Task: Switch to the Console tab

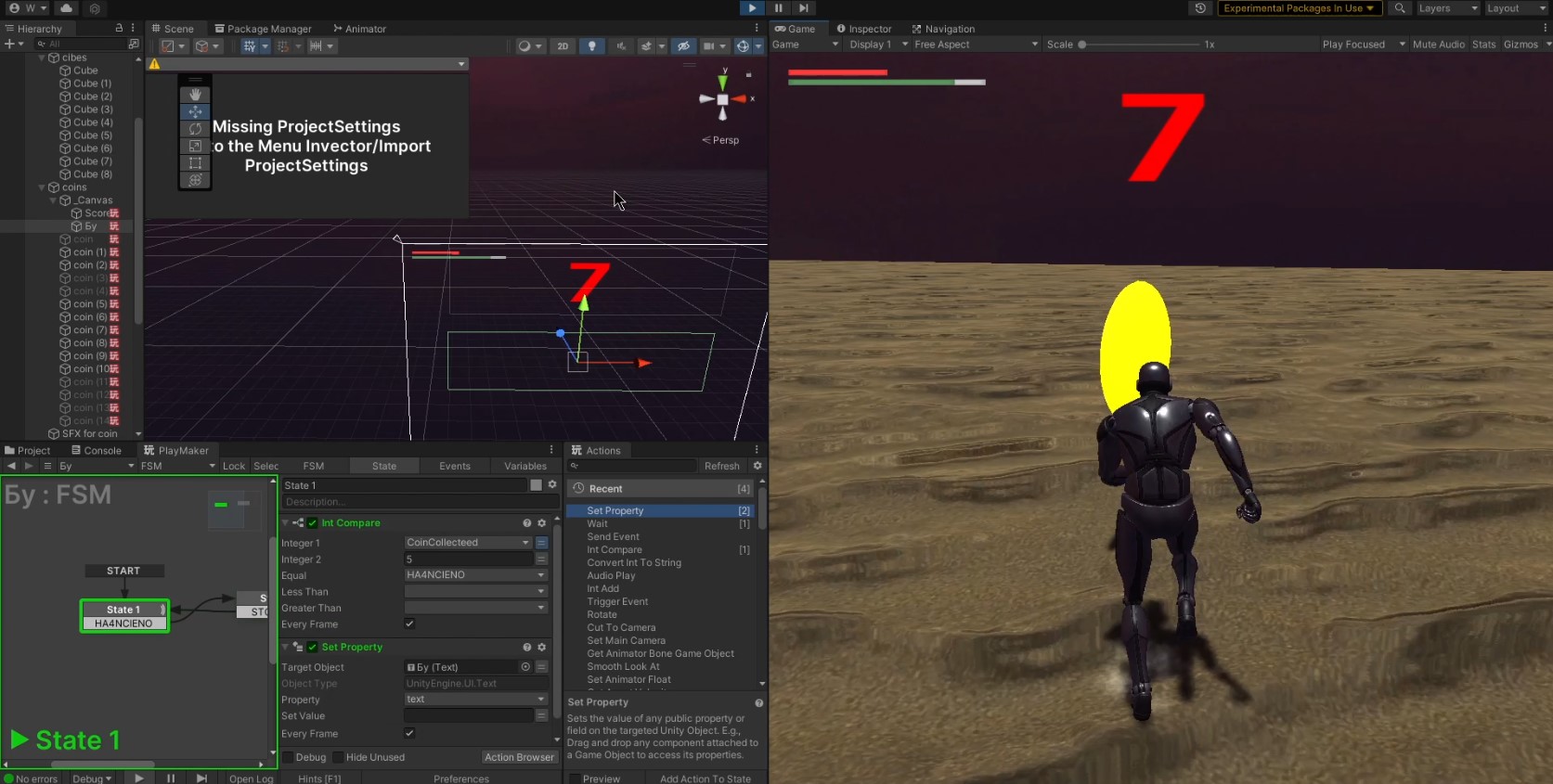Action: (97, 451)
